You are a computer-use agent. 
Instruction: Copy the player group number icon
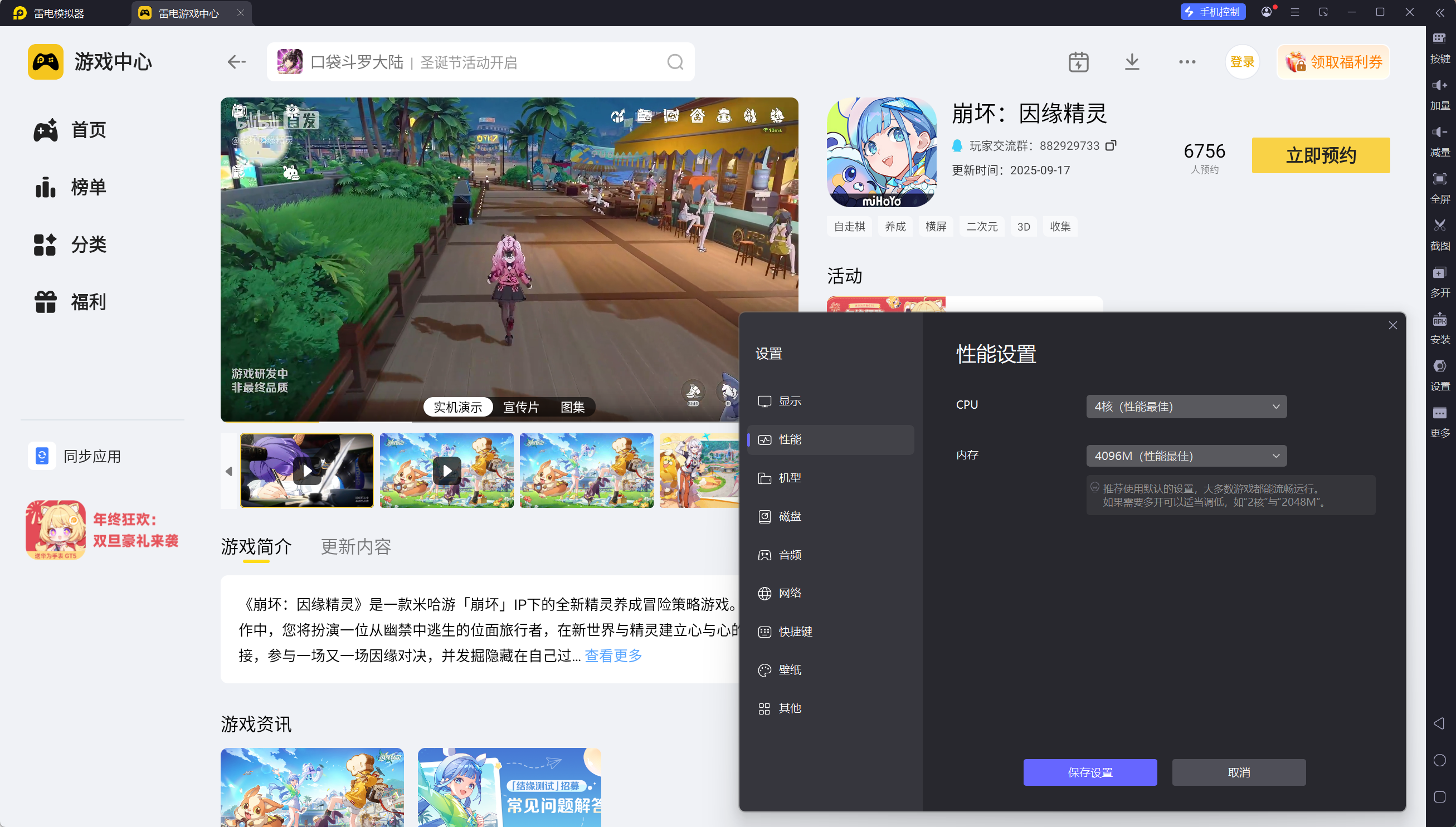click(1111, 145)
